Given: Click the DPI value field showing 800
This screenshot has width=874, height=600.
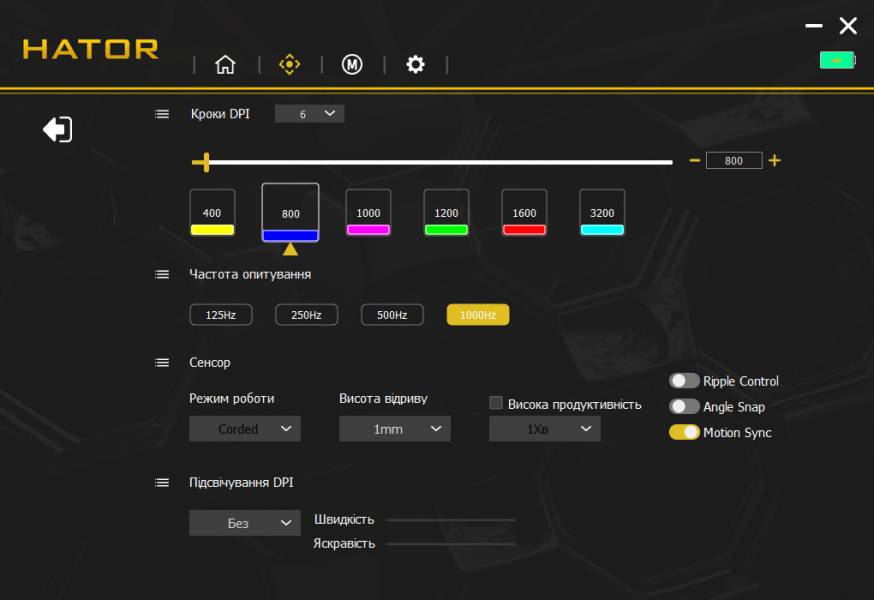Looking at the screenshot, I should (x=734, y=161).
